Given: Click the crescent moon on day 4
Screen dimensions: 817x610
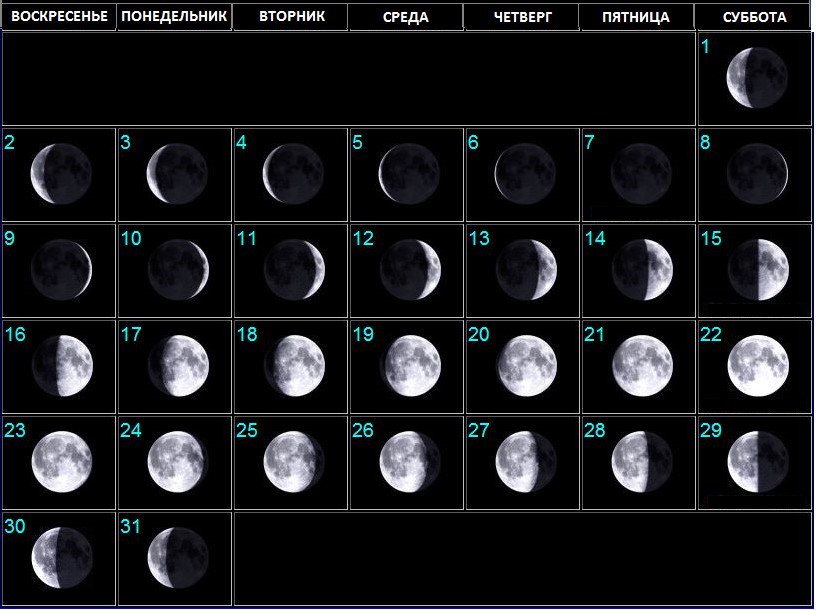Looking at the screenshot, I should click(293, 174).
